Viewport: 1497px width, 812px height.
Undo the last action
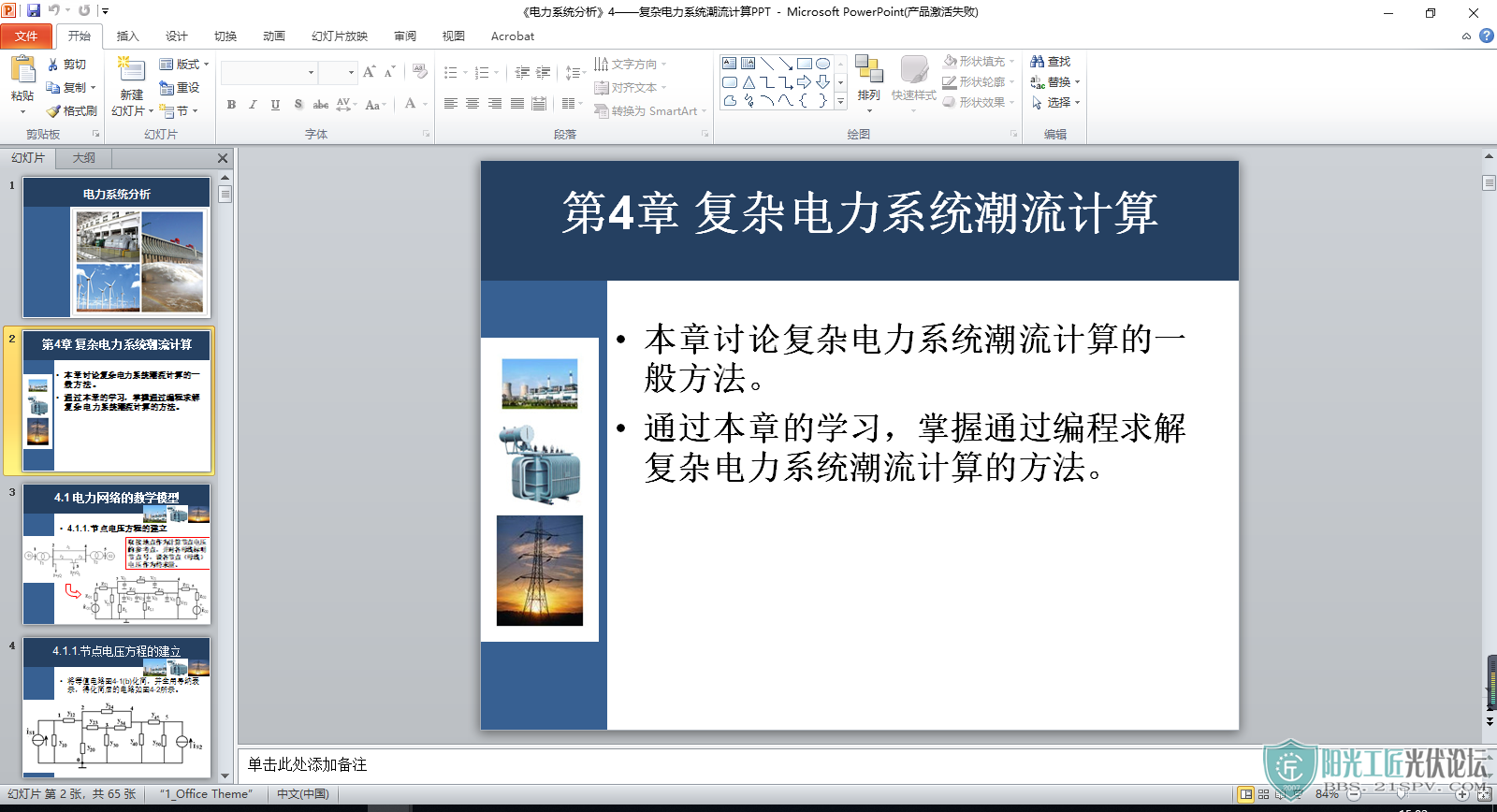53,10
